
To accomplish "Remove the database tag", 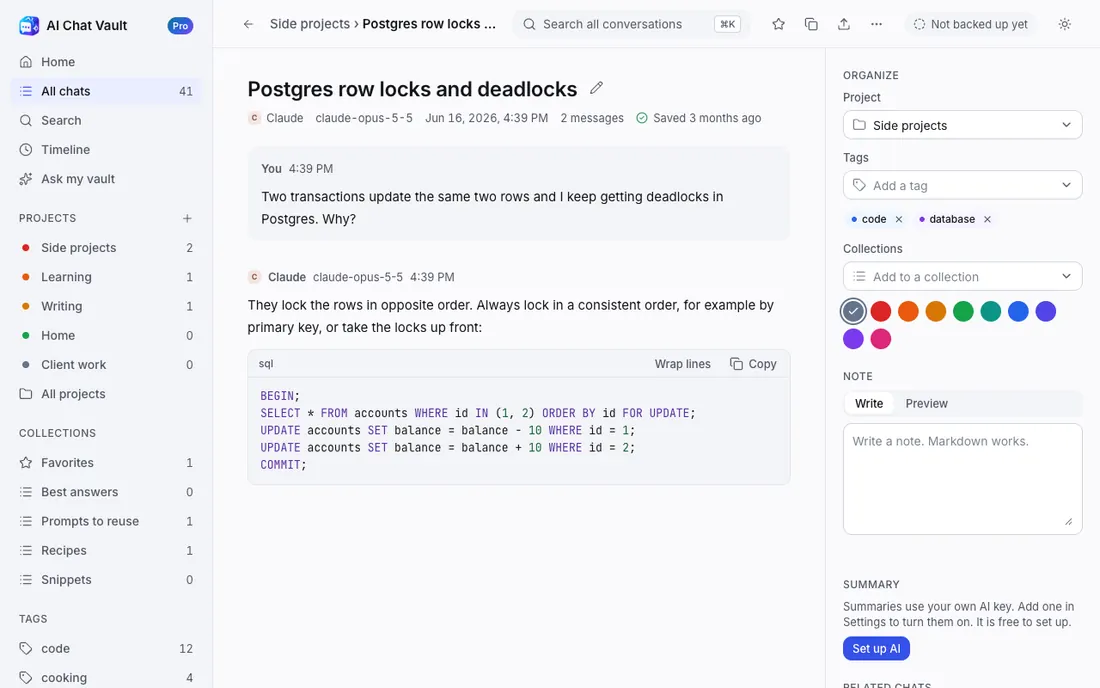I will tap(987, 220).
